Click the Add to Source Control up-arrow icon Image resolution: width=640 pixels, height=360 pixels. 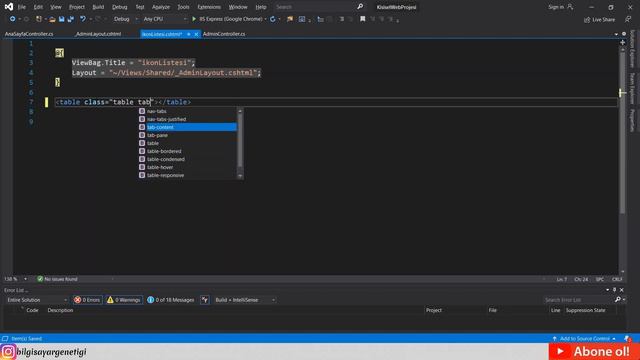tap(554, 339)
